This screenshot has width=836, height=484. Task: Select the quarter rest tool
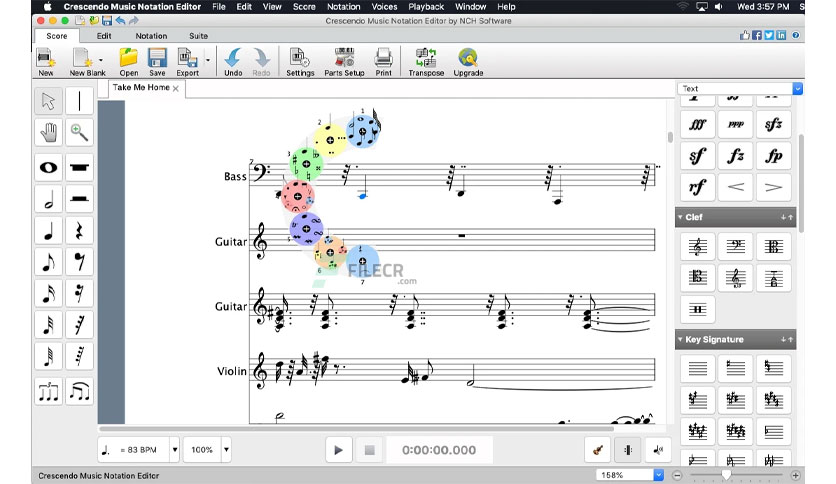(79, 230)
